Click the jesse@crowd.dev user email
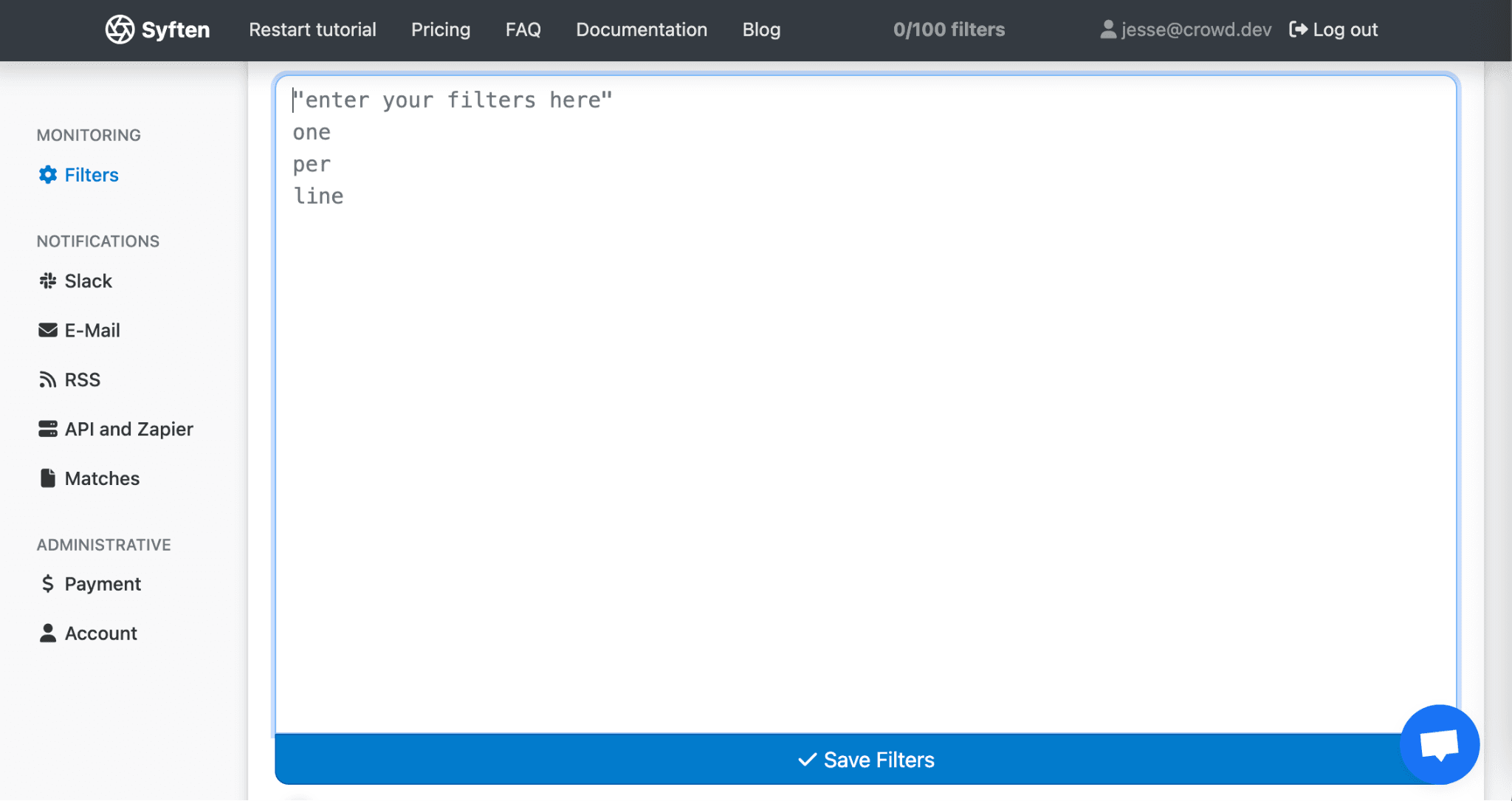1512x801 pixels. coord(1195,30)
